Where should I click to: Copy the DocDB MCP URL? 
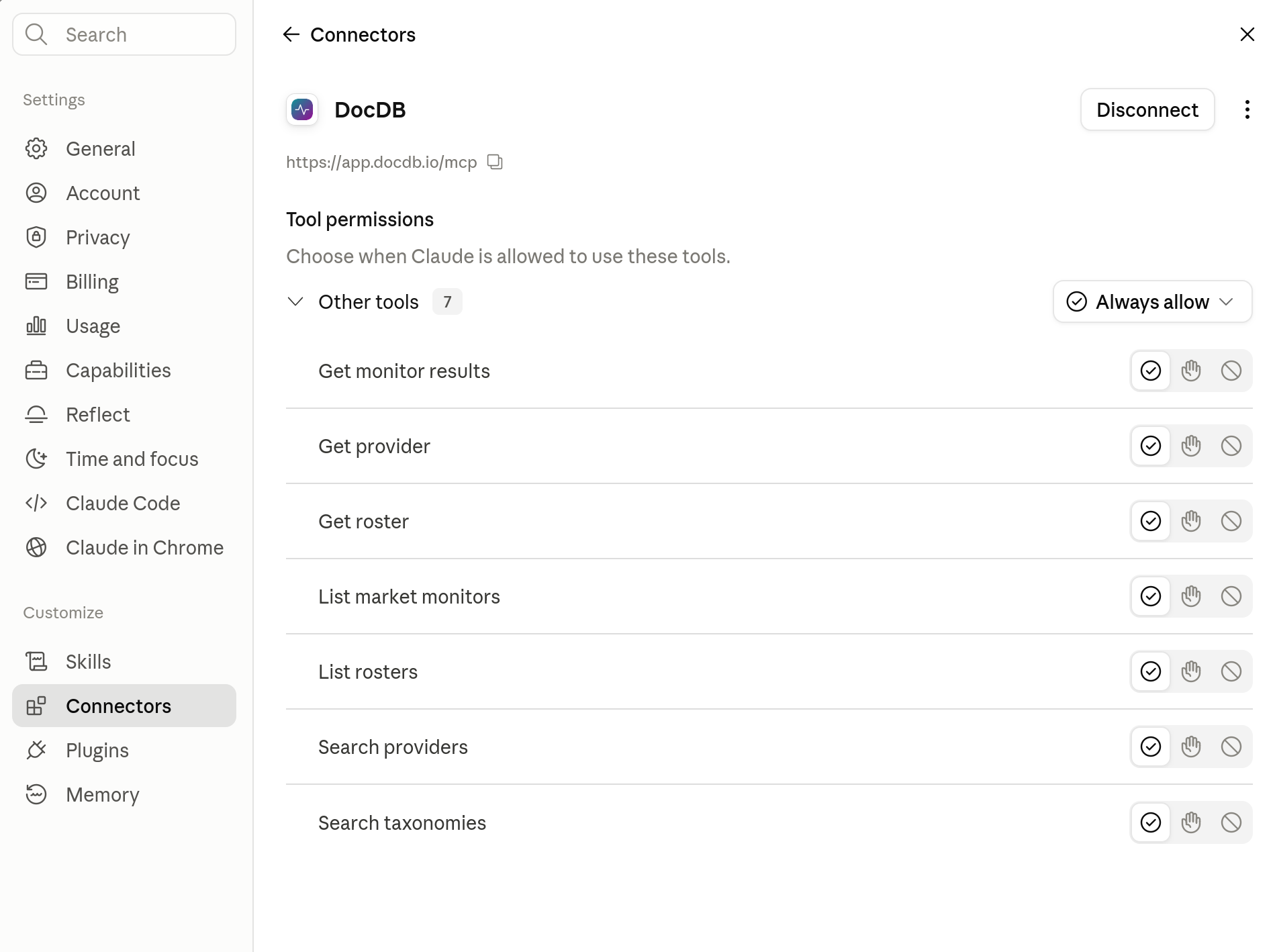[495, 162]
